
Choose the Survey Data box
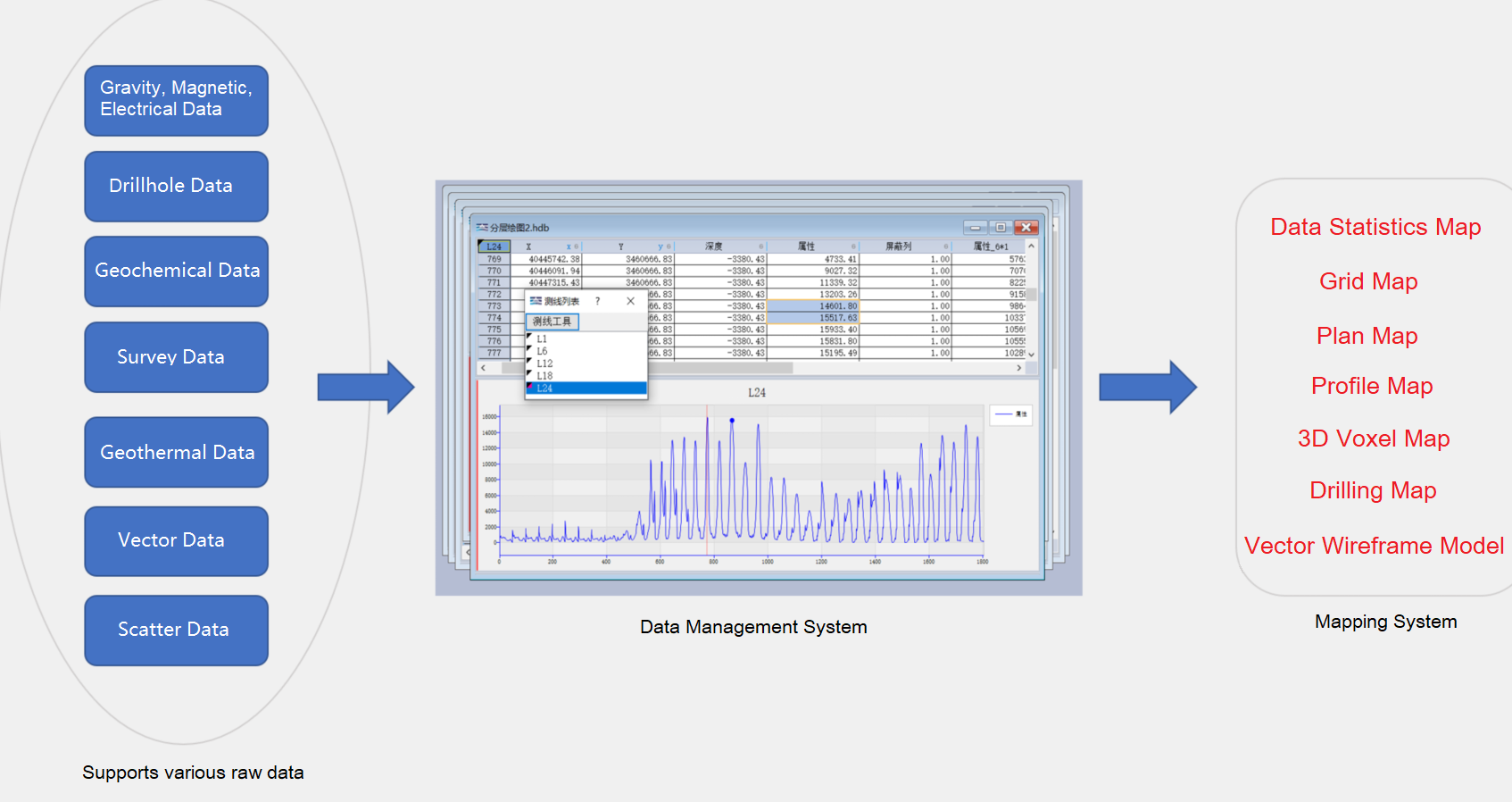177,357
